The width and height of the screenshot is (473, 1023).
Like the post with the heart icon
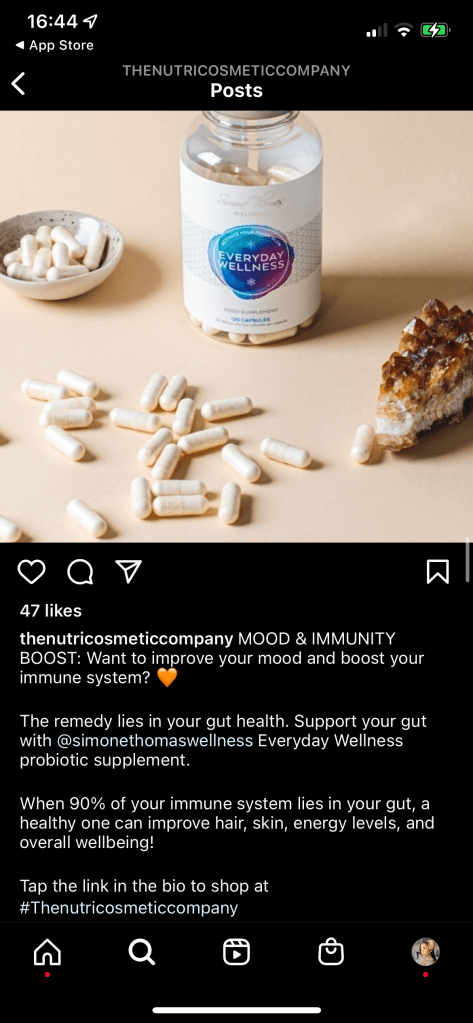(31, 572)
